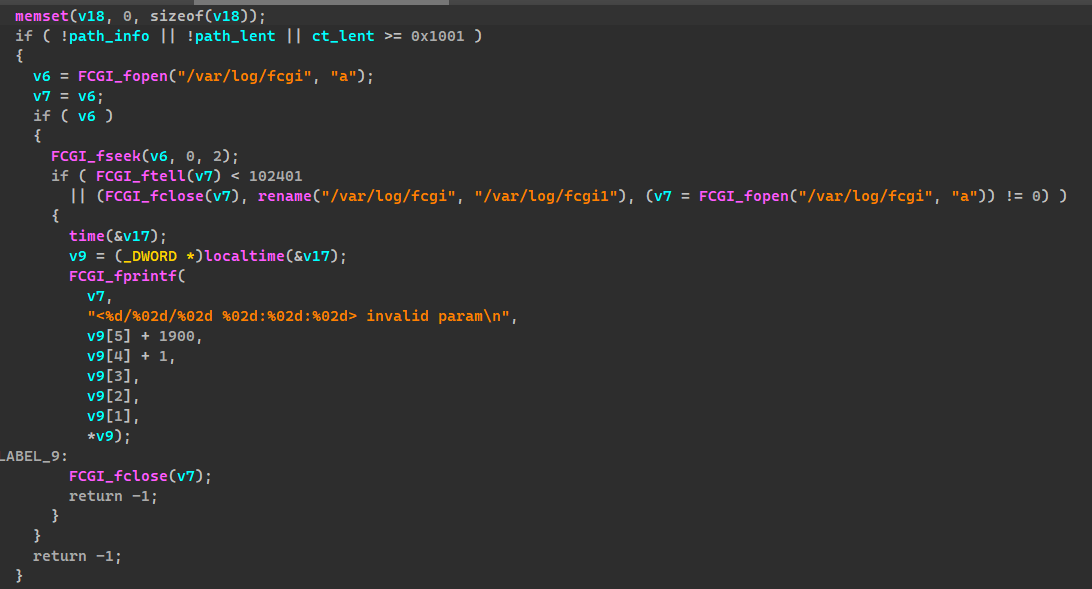Click the memset function call
1092x589 pixels.
pos(41,16)
